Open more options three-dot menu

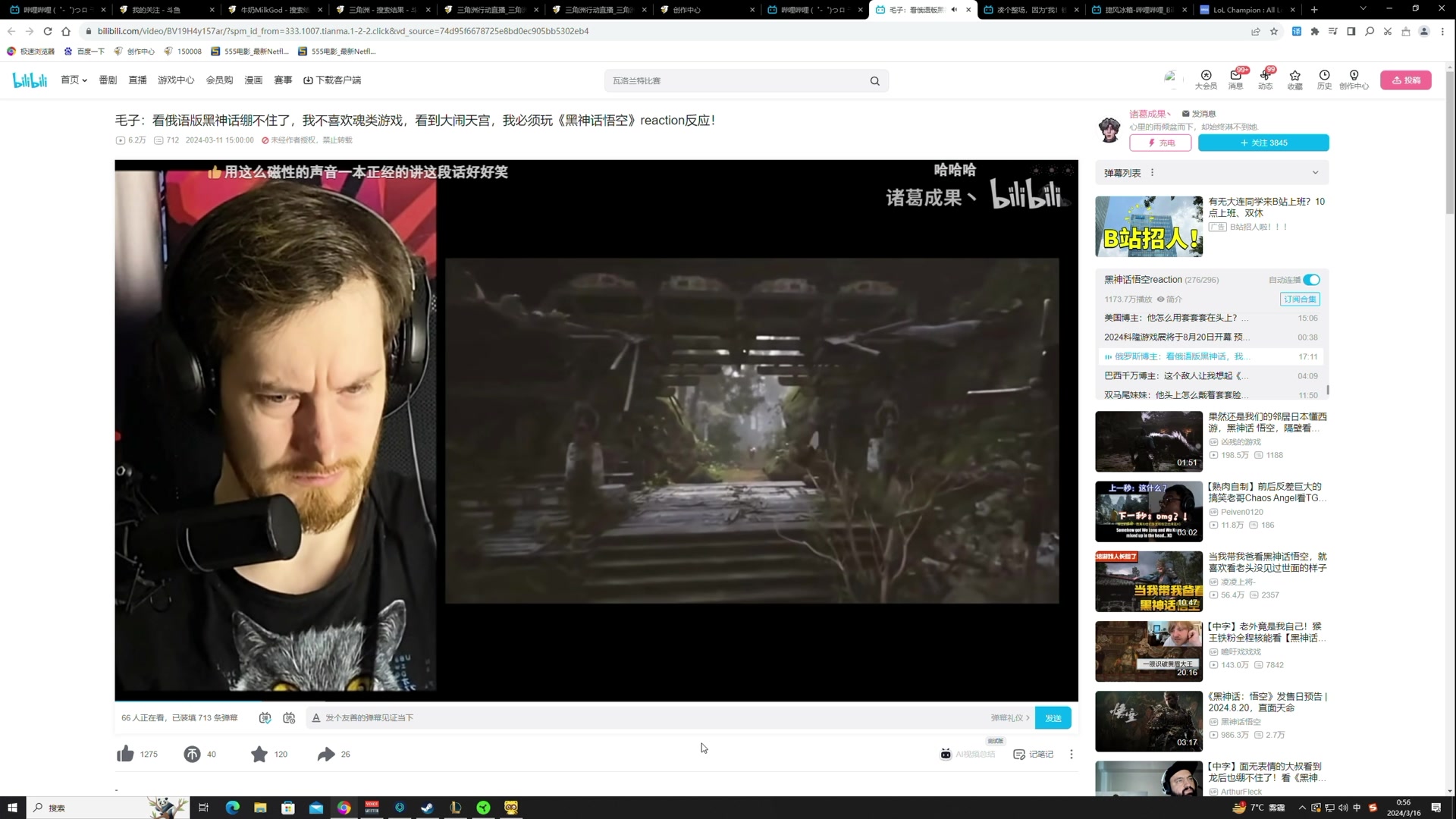(x=1071, y=754)
